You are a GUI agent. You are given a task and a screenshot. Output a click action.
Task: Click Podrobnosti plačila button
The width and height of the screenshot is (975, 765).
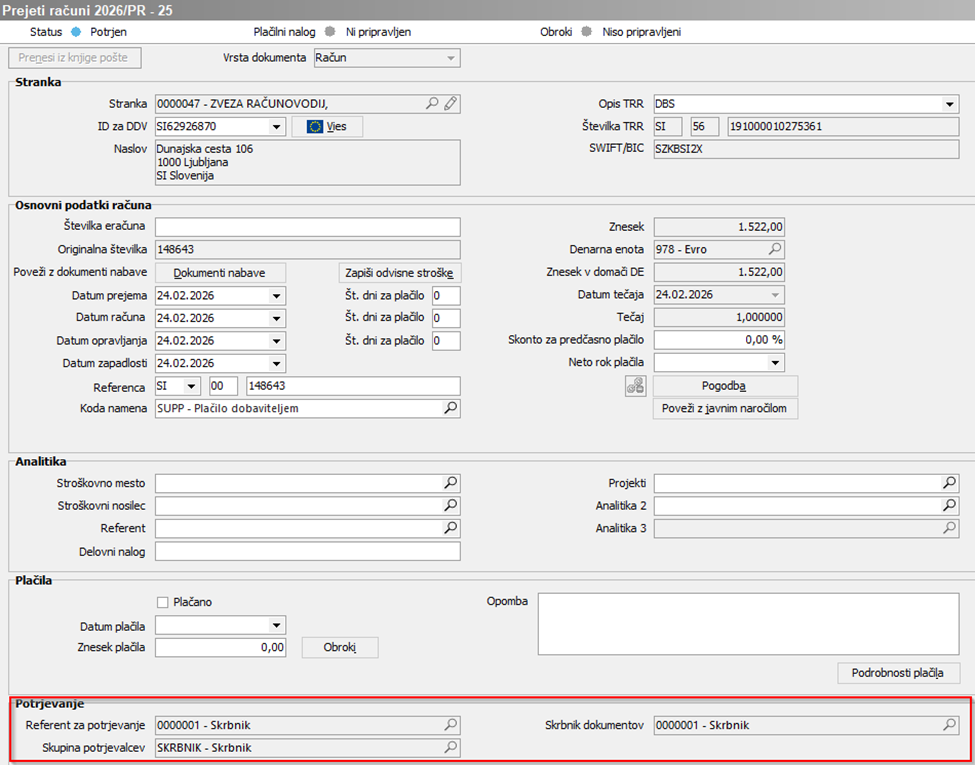(899, 673)
